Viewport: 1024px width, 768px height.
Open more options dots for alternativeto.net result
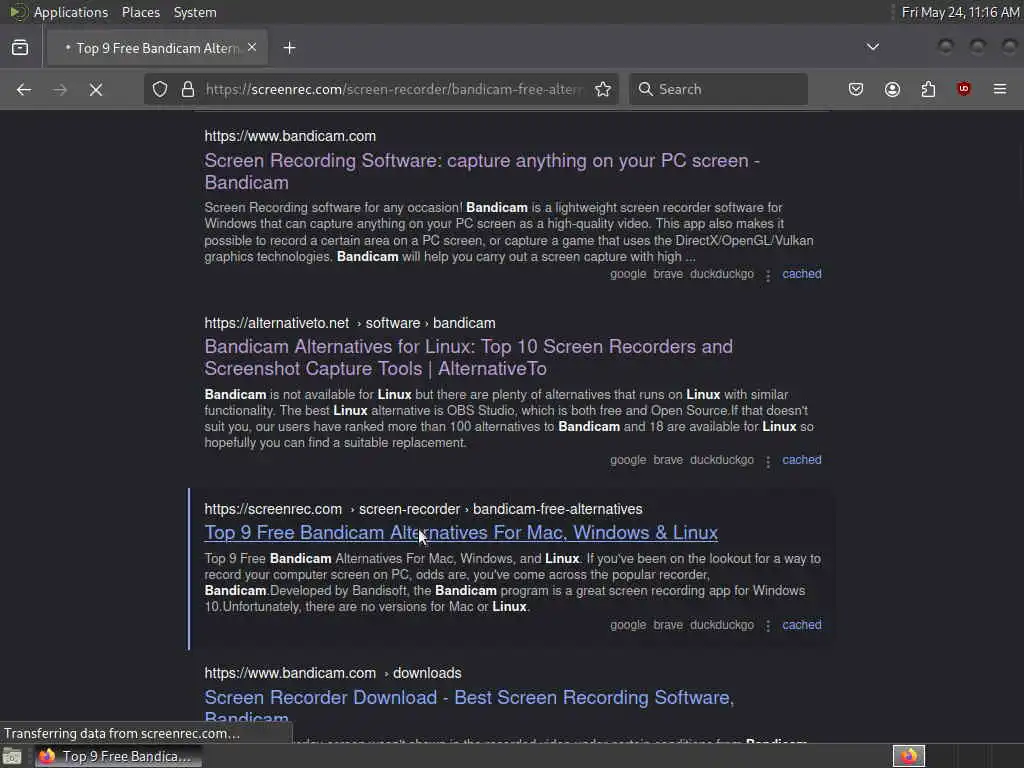click(x=768, y=461)
